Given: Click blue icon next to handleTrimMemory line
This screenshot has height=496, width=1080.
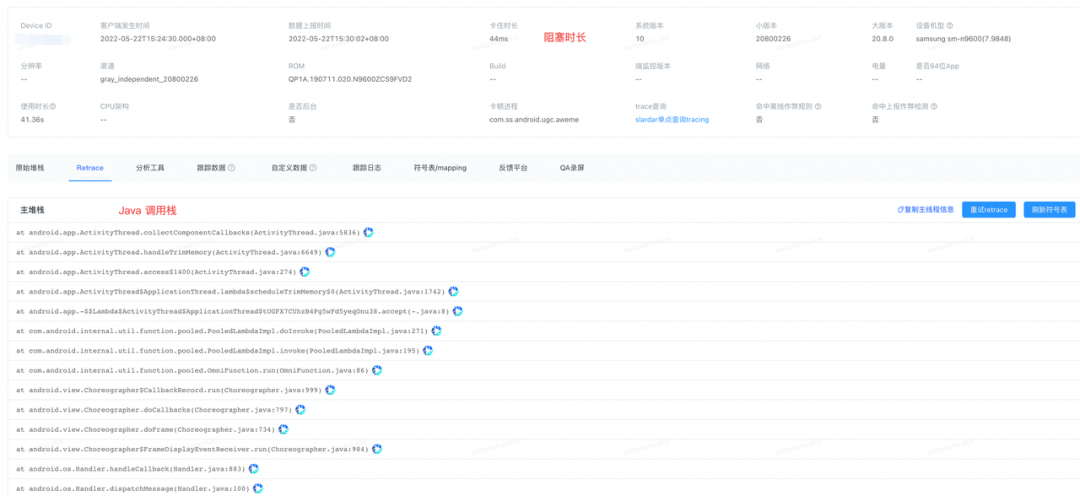Looking at the screenshot, I should (x=331, y=252).
